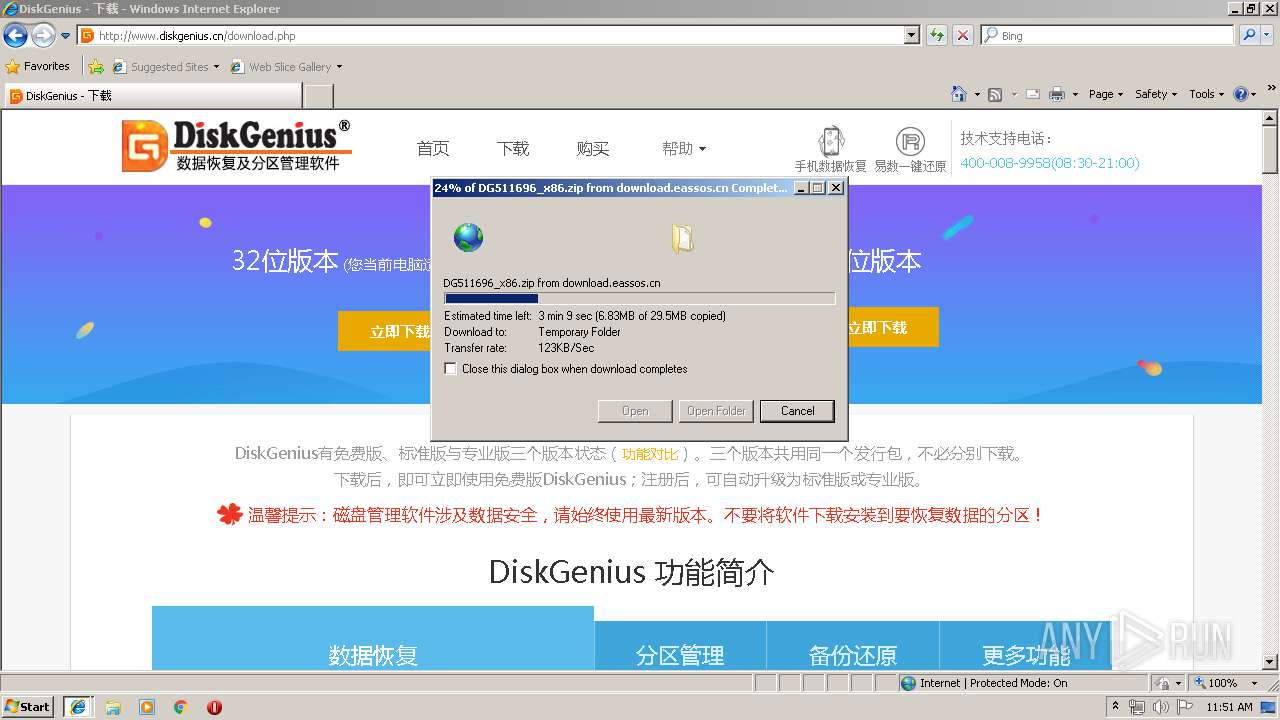The image size is (1280, 720).
Task: Click Add to Favorites bar icon
Action: pos(95,66)
